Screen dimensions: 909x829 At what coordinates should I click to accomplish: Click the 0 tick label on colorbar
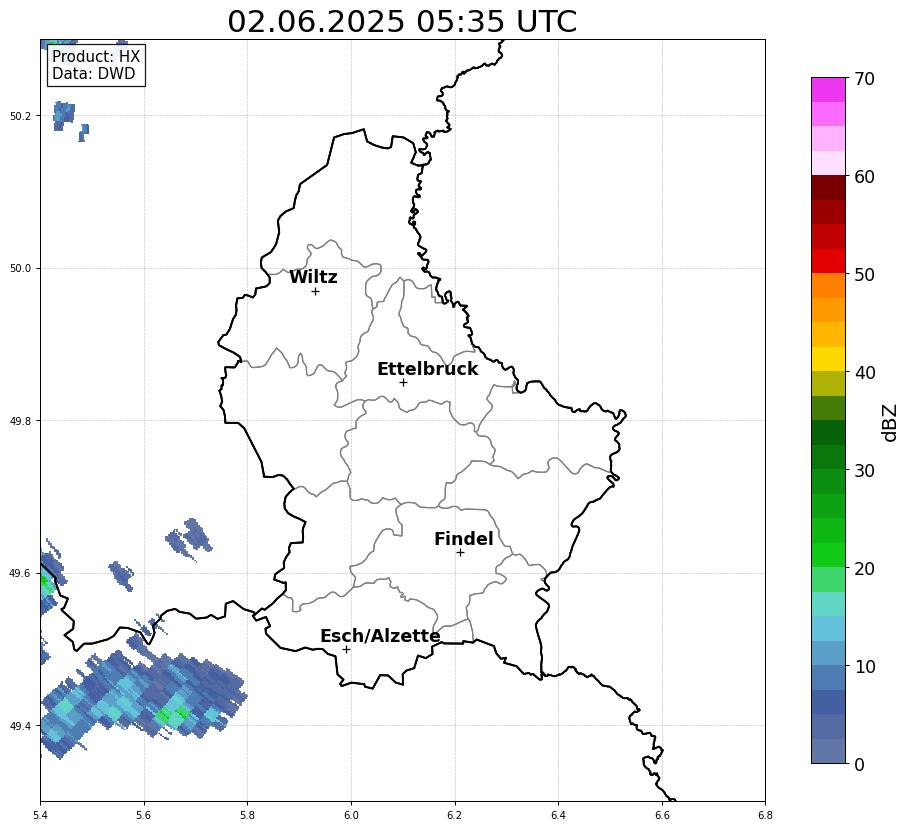pyautogui.click(x=859, y=764)
